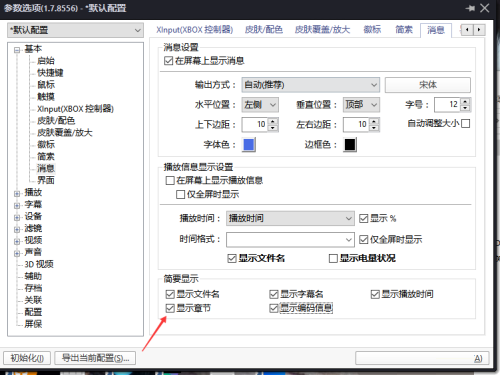
Task: Open the 播放时间 dropdown
Action: (290, 219)
